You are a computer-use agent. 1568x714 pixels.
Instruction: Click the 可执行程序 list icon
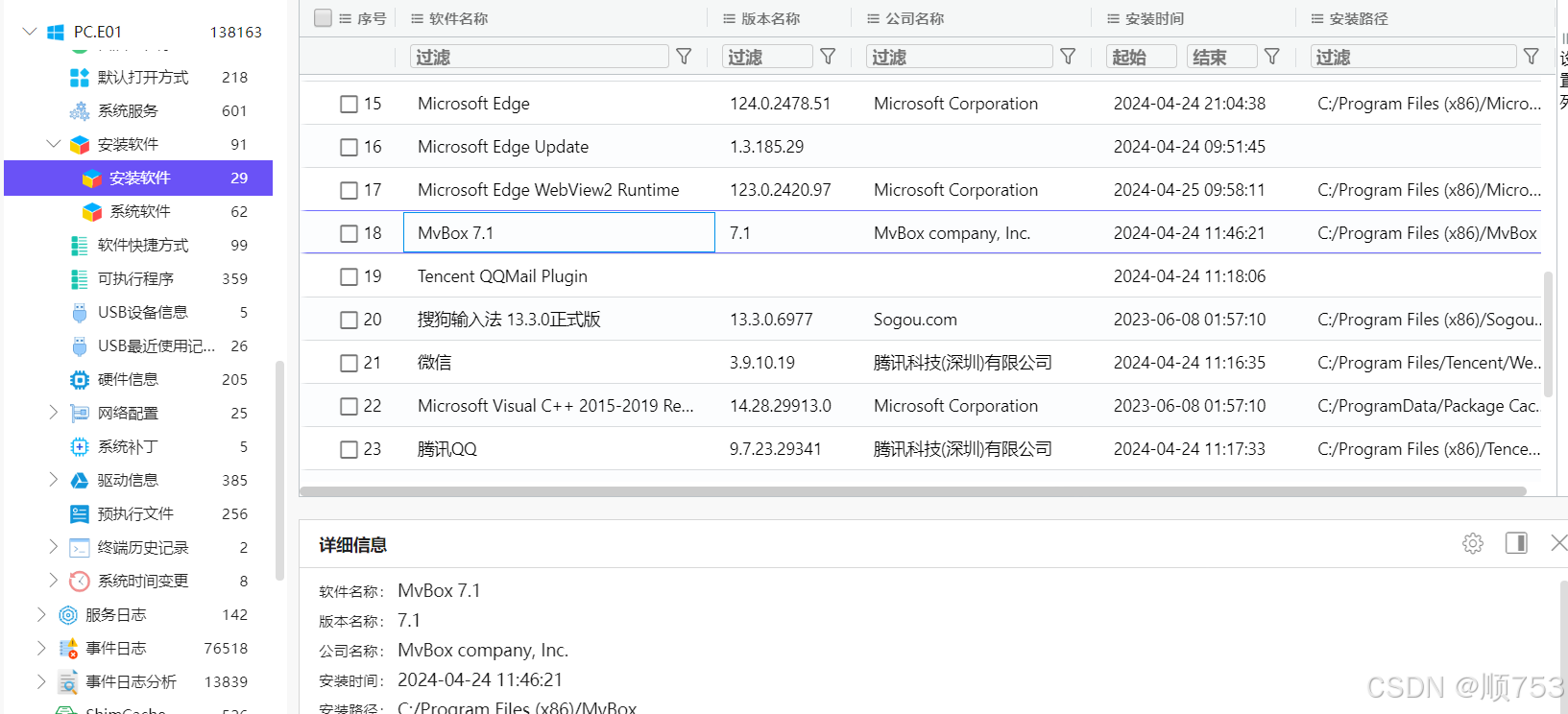pyautogui.click(x=80, y=279)
